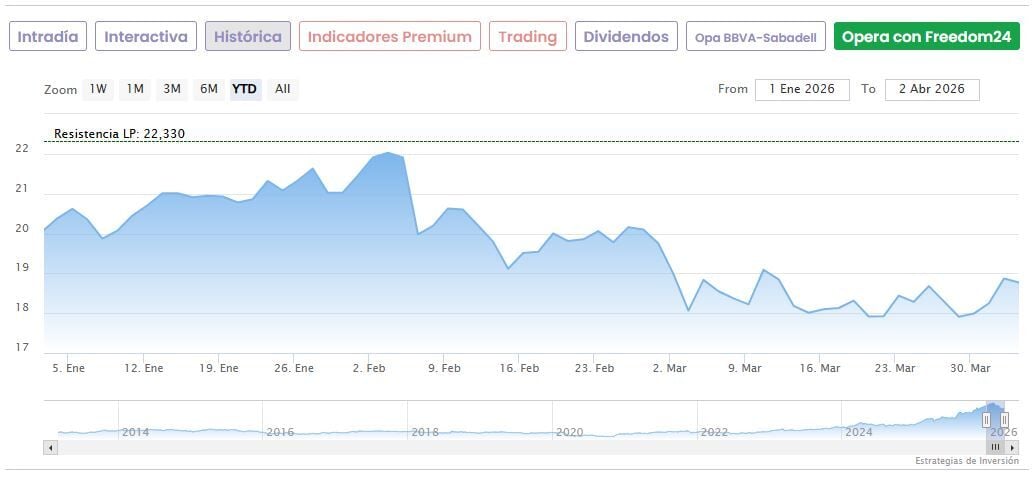Switch to the Interactiva tab
This screenshot has width=1033, height=479.
point(146,37)
